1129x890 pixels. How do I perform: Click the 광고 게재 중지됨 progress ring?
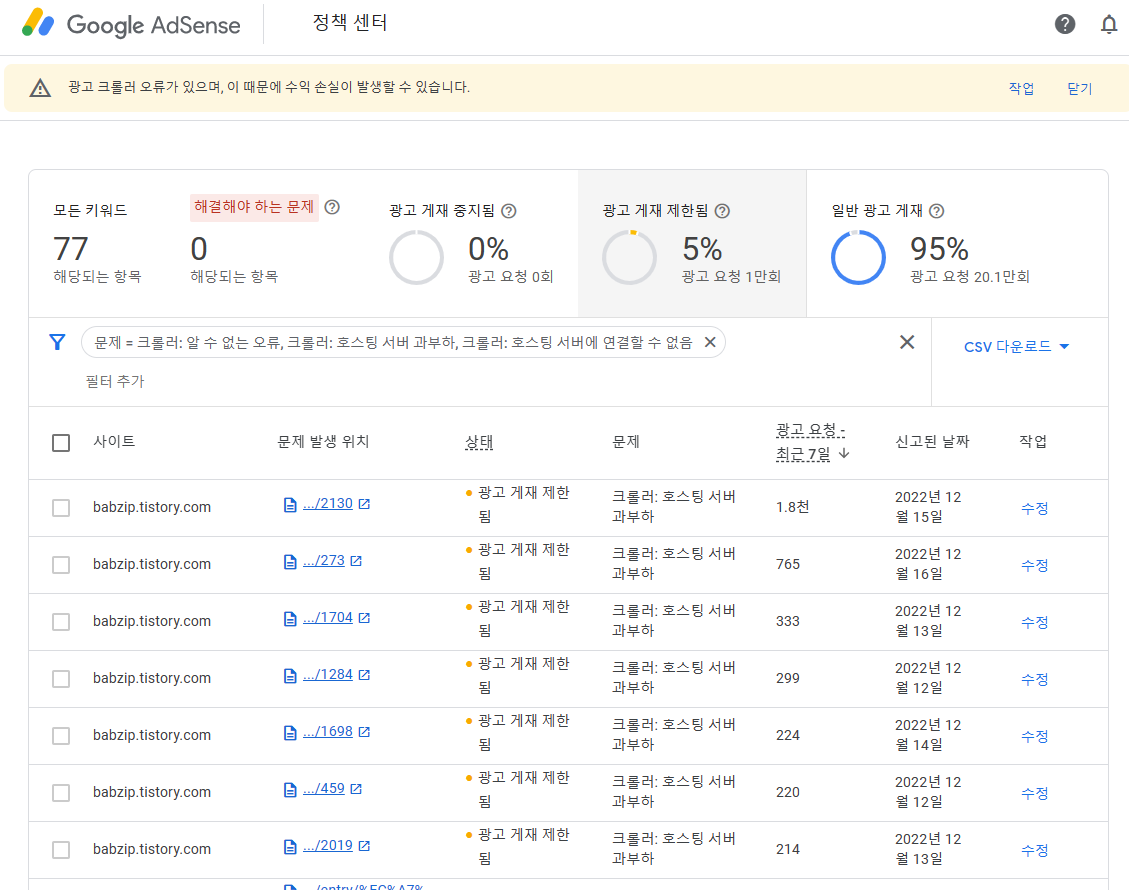click(416, 257)
